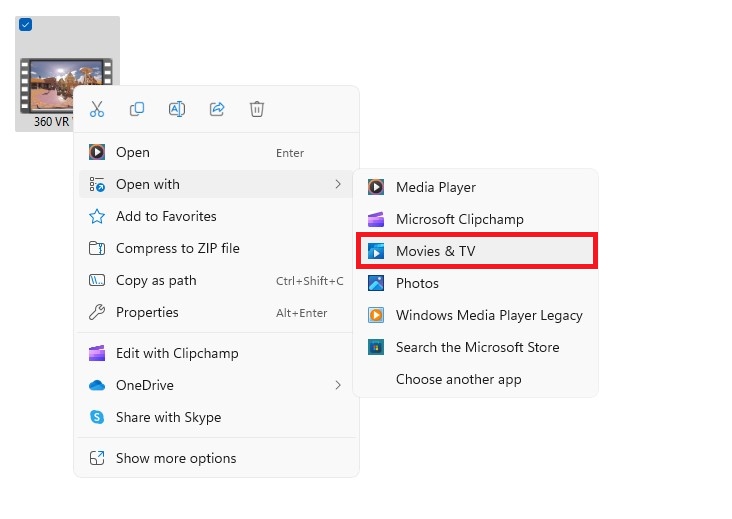Click the Share icon
The width and height of the screenshot is (732, 519).
tap(217, 109)
